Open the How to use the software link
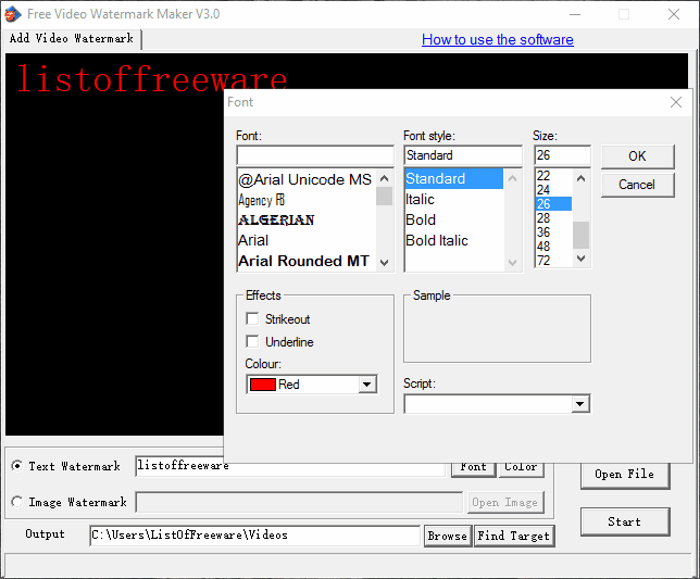The width and height of the screenshot is (700, 579). 497,40
